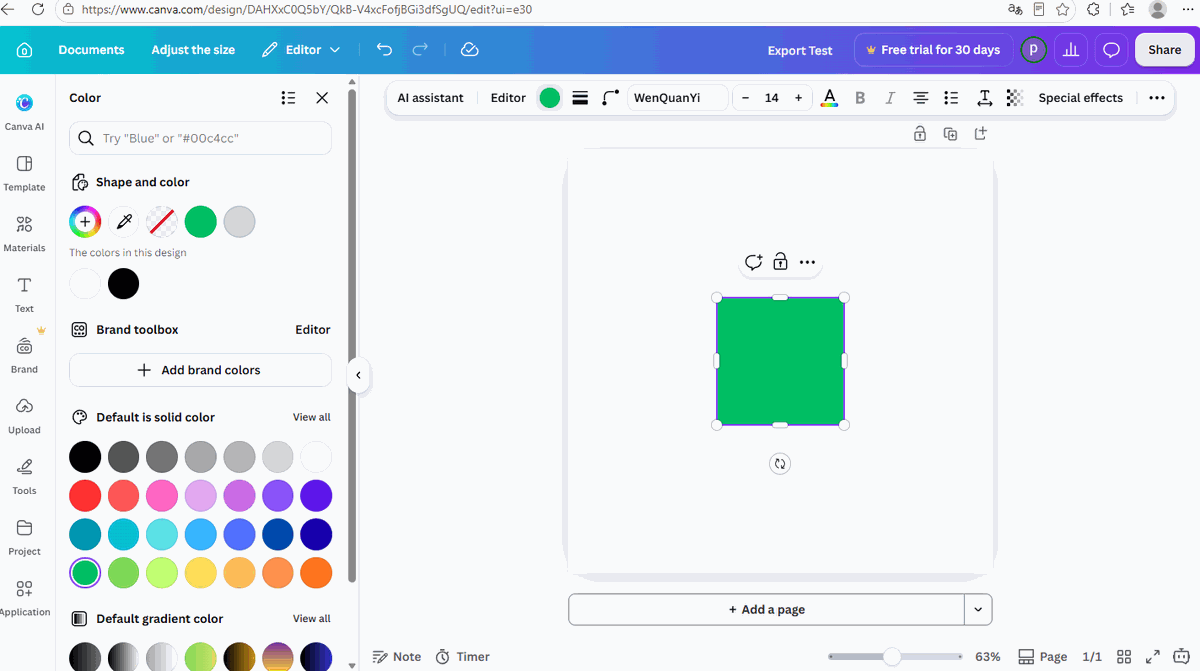The height and width of the screenshot is (671, 1200).
Task: Check cloud save status icon
Action: tap(470, 49)
